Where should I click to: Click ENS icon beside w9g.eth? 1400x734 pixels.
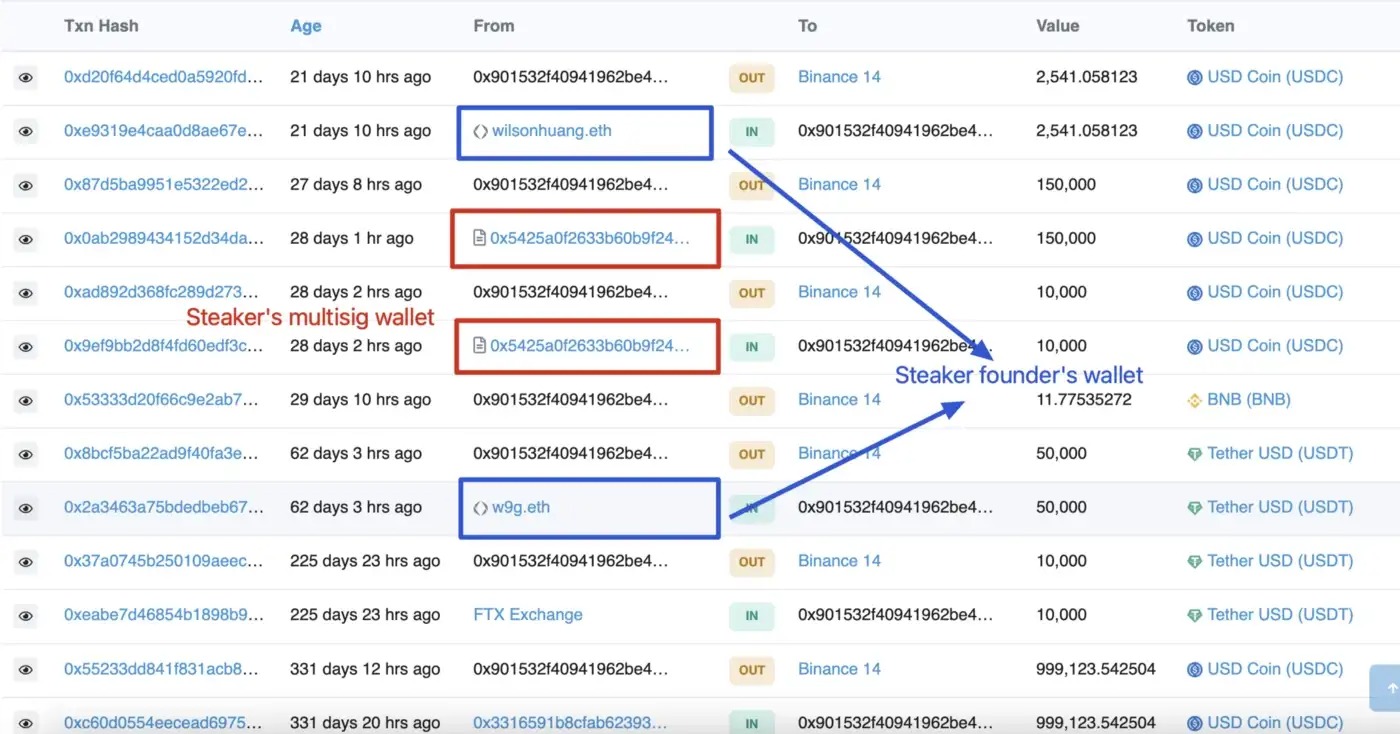481,508
